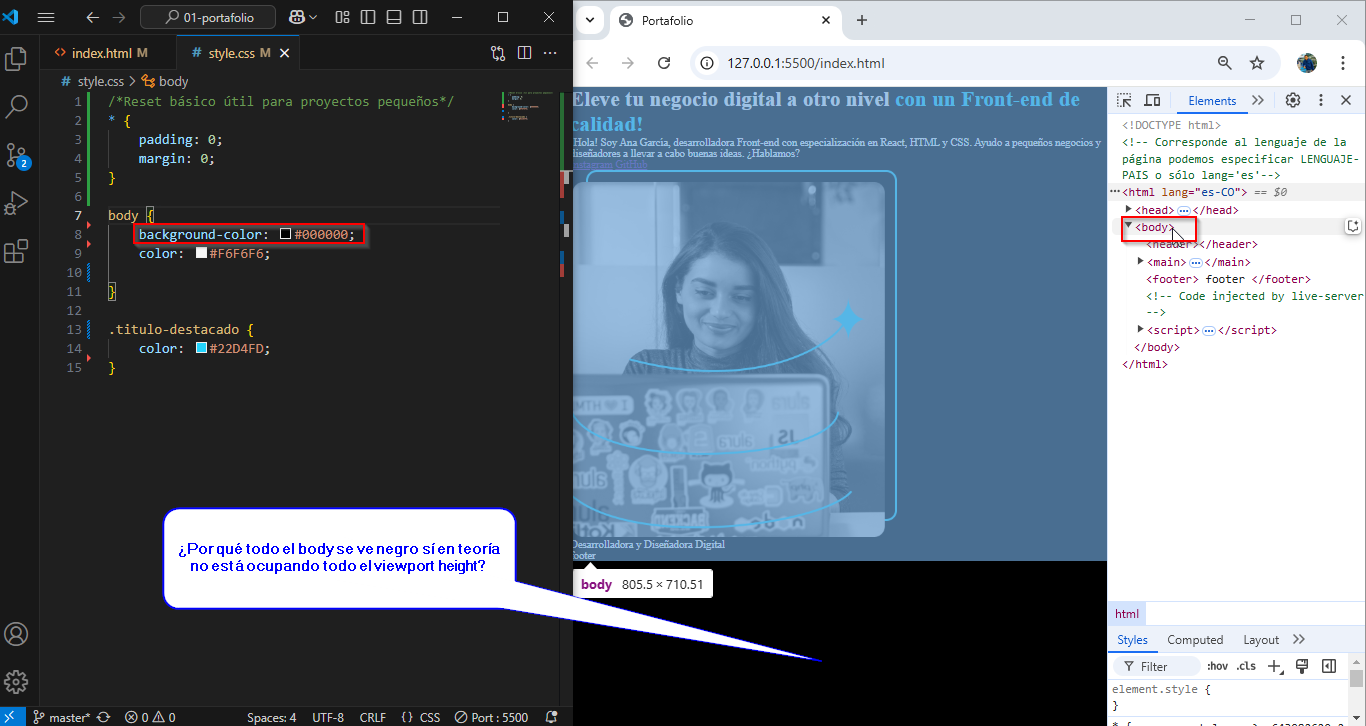This screenshot has width=1366, height=726.
Task: Open the Extensions view in VS Code
Action: (x=16, y=251)
